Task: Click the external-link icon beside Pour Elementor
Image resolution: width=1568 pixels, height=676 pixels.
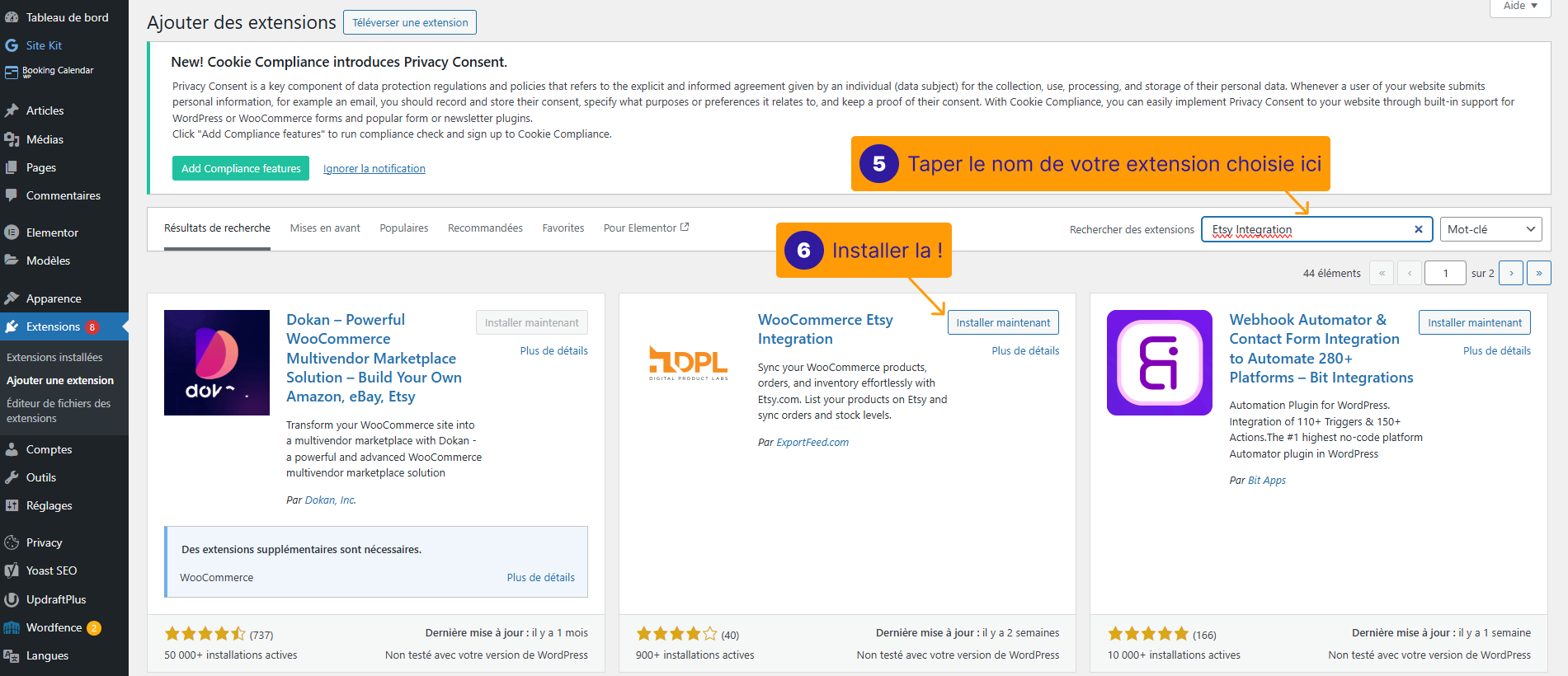Action: coord(685,228)
